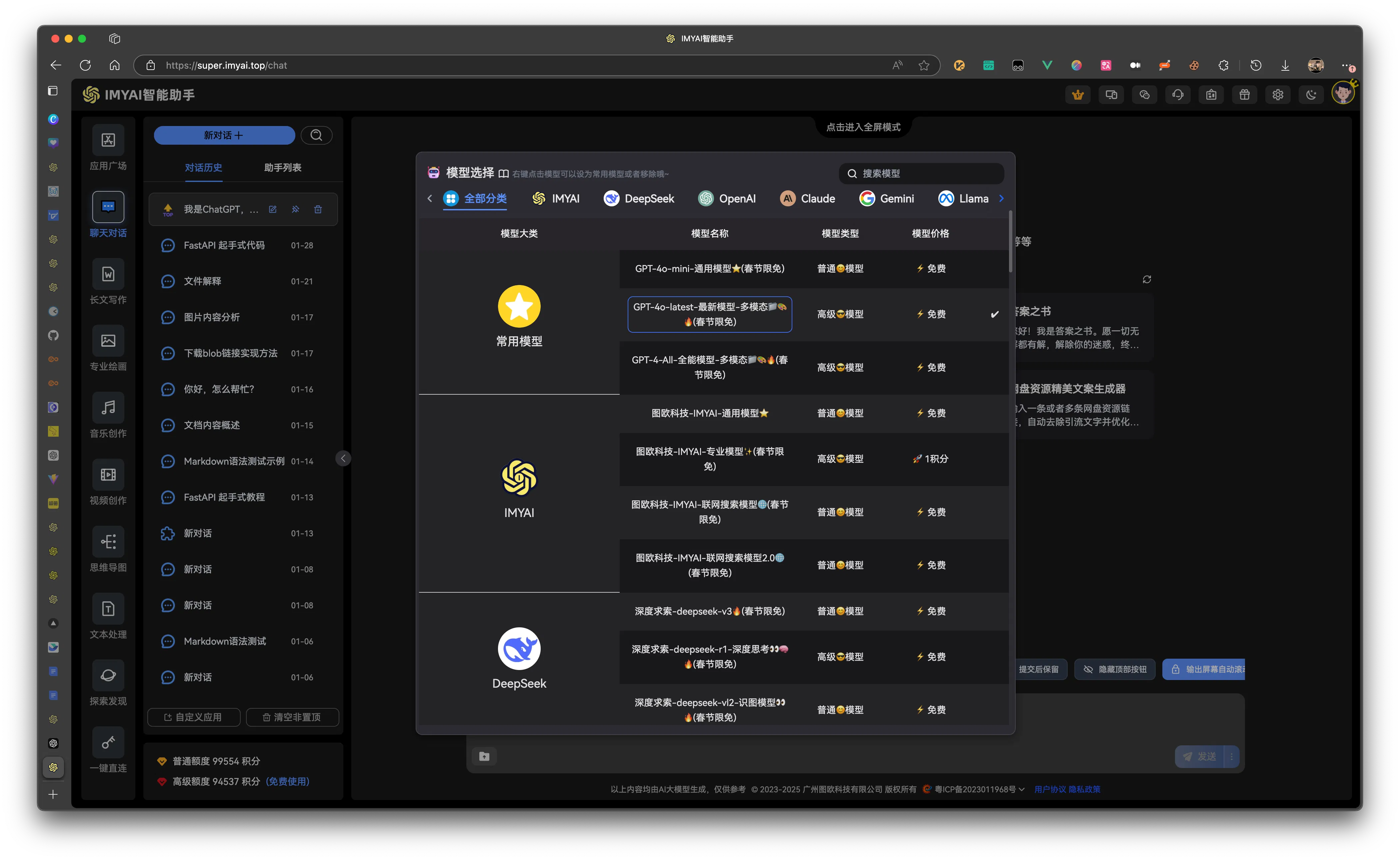The image size is (1400, 860).
Task: Collapse the conversation sidebar with arrow handle
Action: (343, 458)
